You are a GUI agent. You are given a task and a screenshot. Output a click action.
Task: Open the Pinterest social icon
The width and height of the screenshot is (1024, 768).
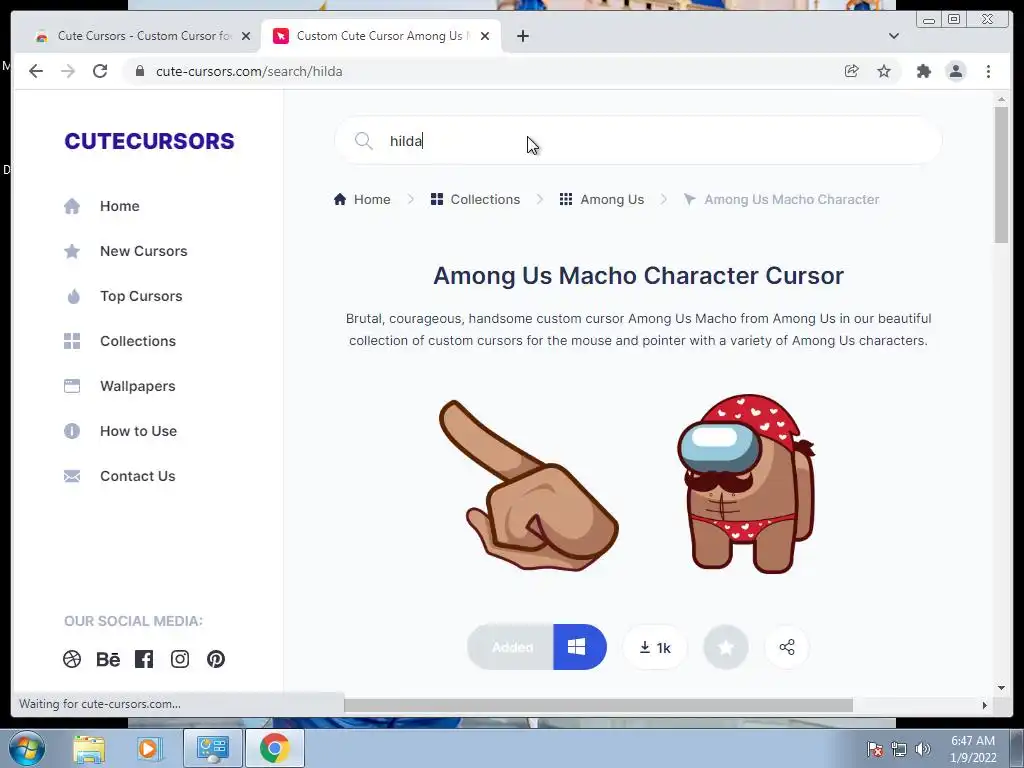coord(216,659)
